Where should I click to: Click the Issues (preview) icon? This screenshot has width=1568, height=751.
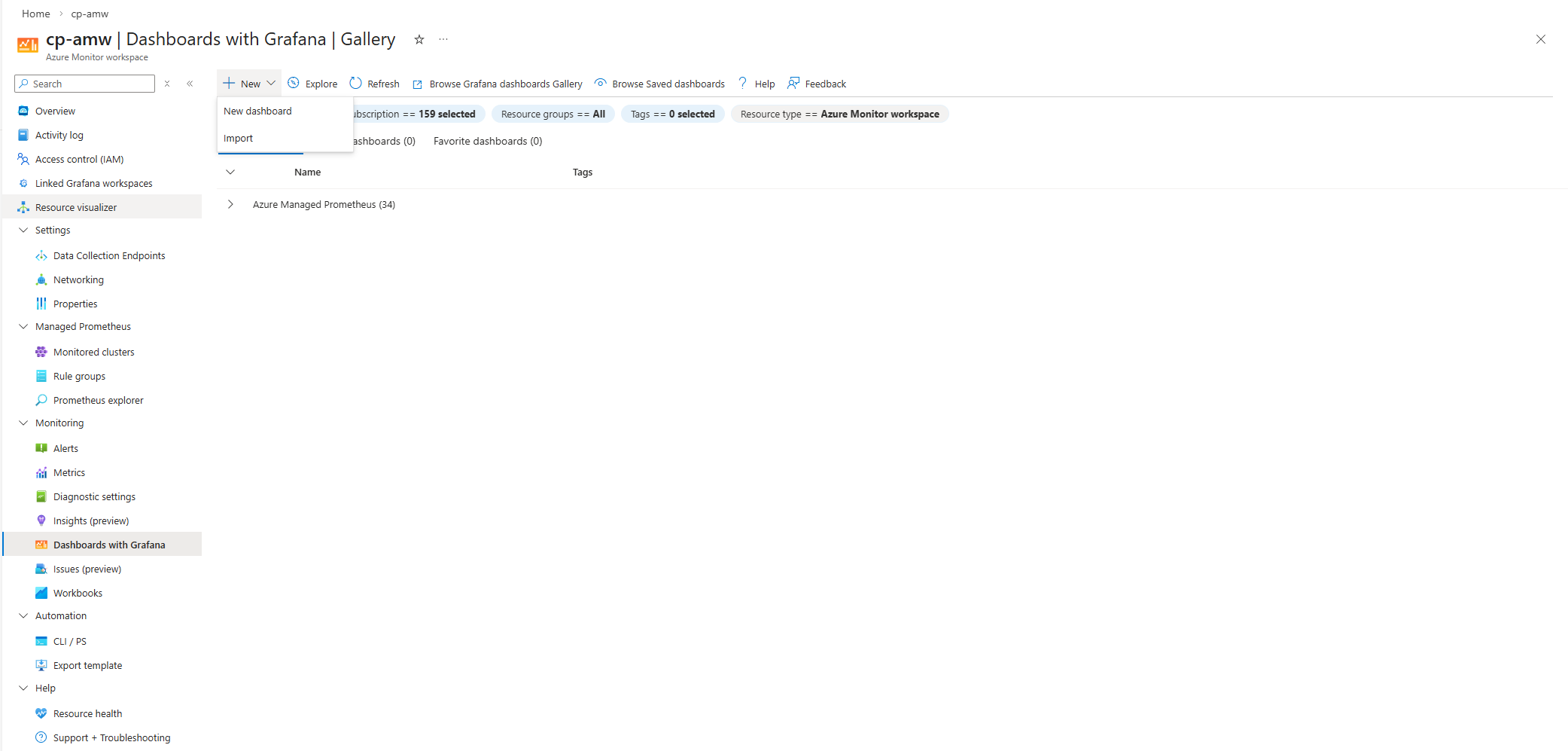(x=41, y=569)
